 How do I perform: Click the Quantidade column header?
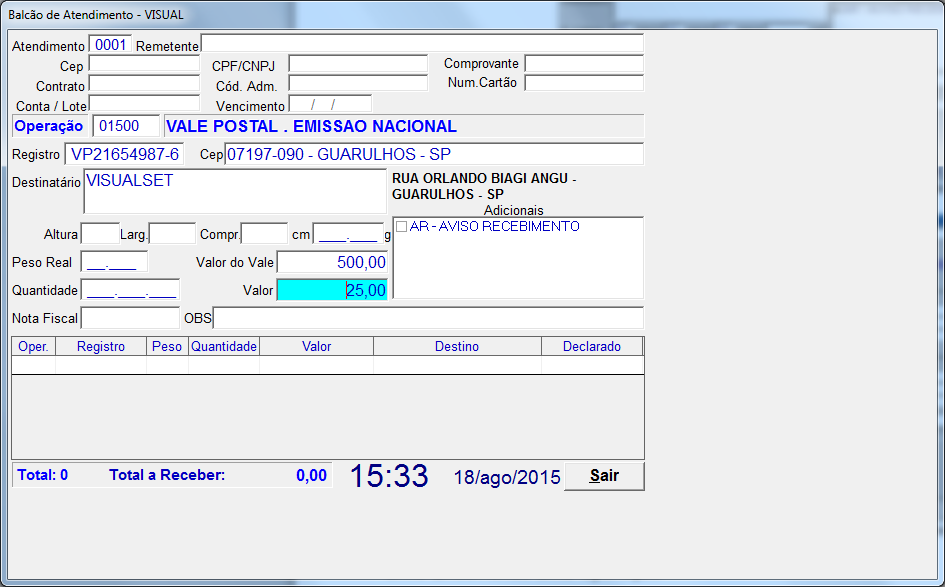[224, 347]
